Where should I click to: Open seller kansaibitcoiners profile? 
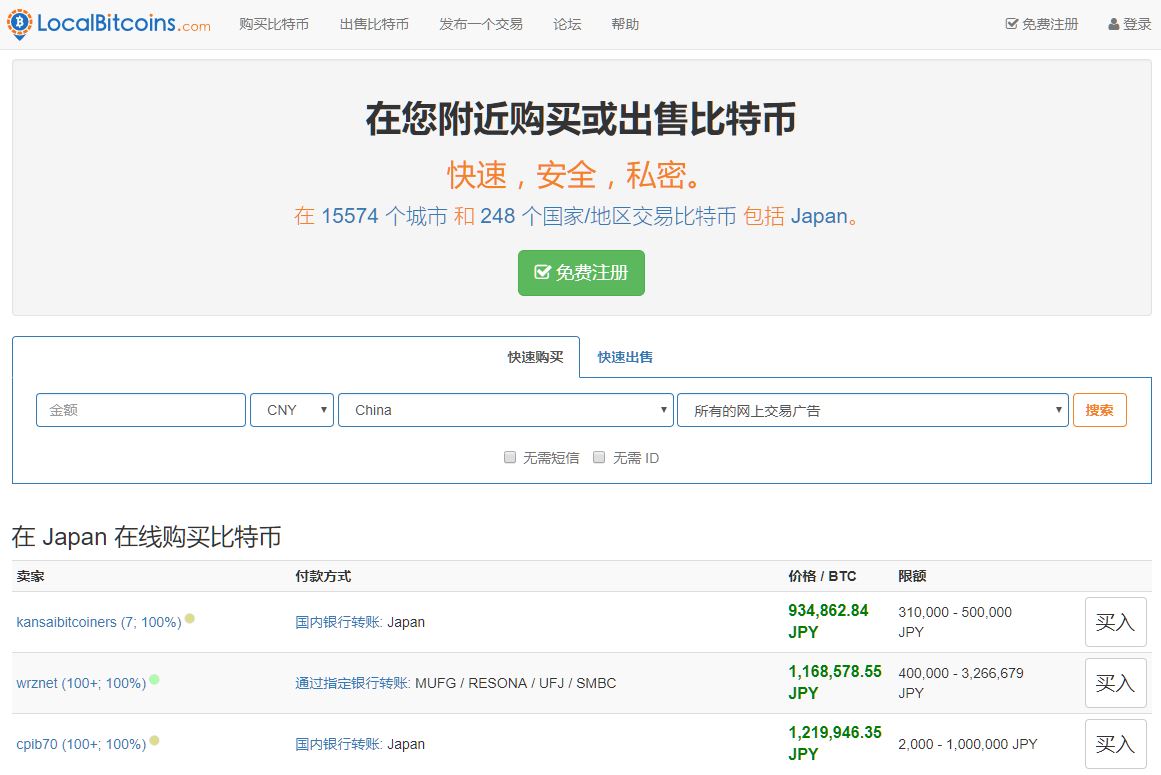[98, 623]
